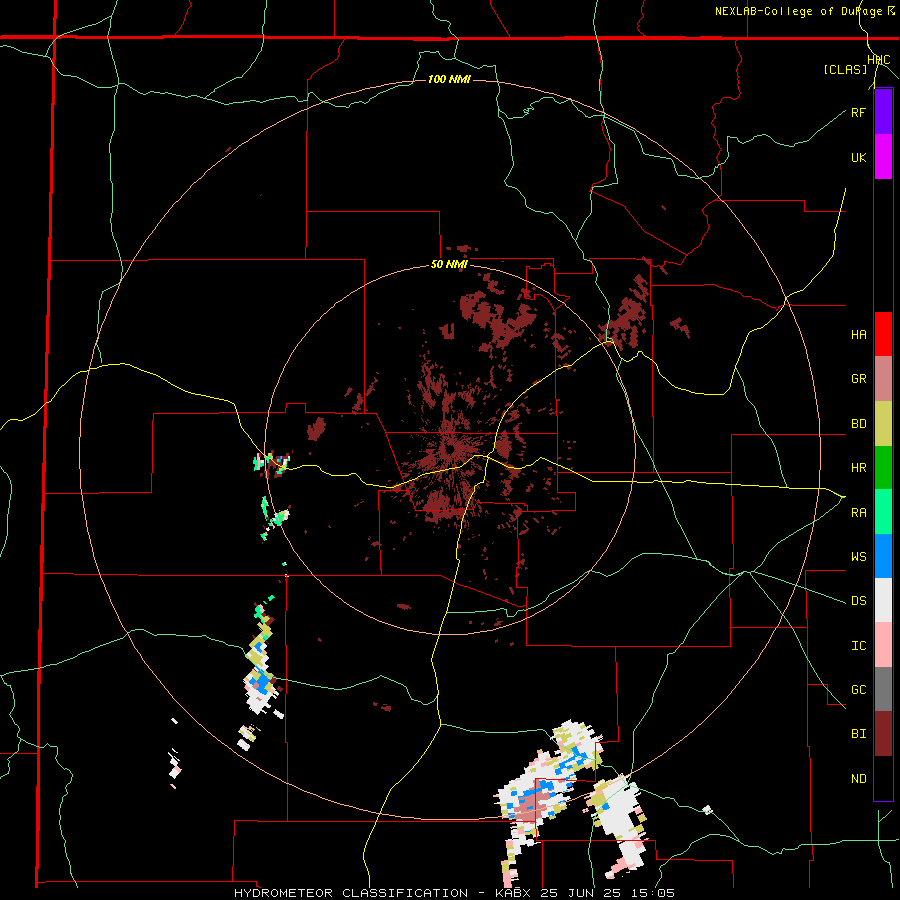Viewport: 900px width, 900px height.
Task: Pick the WS blue legend color block
Action: pos(883,556)
